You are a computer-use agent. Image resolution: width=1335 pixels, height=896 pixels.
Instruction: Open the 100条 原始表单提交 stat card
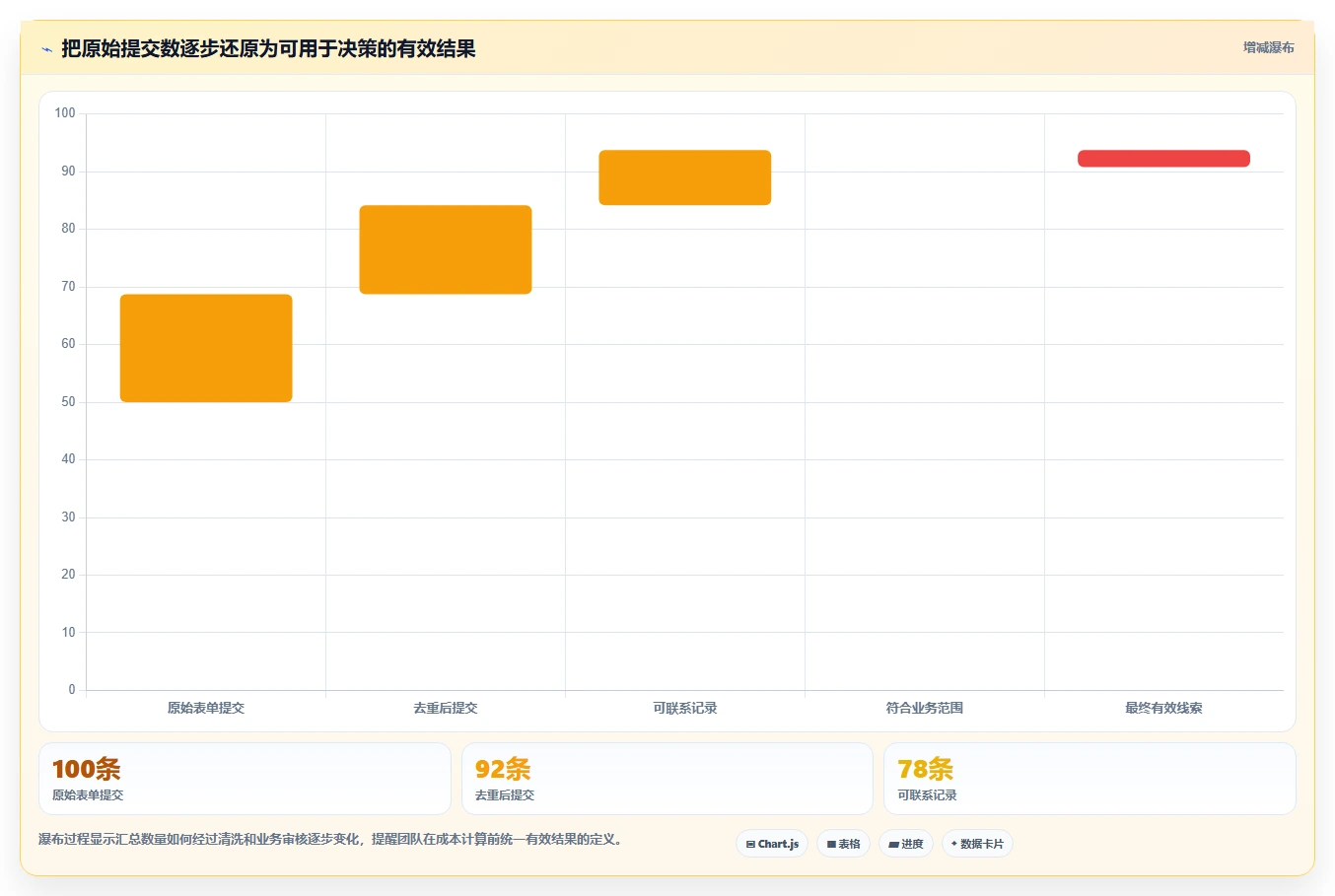click(x=245, y=779)
